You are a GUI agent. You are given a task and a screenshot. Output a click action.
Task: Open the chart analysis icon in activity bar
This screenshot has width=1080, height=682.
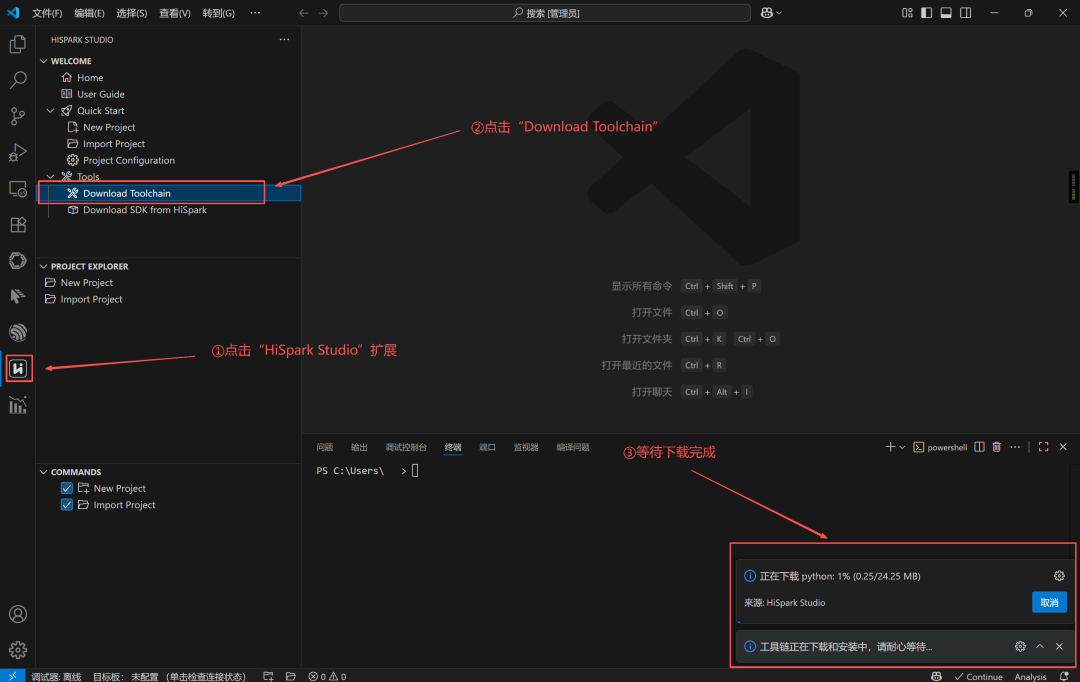[18, 405]
